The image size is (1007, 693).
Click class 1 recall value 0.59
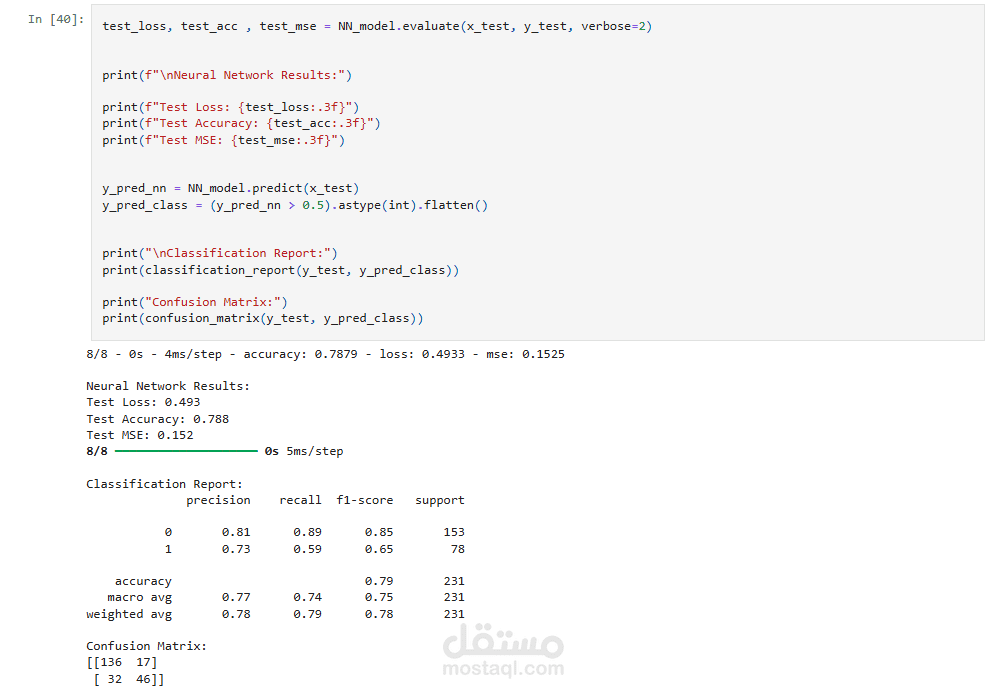(308, 549)
